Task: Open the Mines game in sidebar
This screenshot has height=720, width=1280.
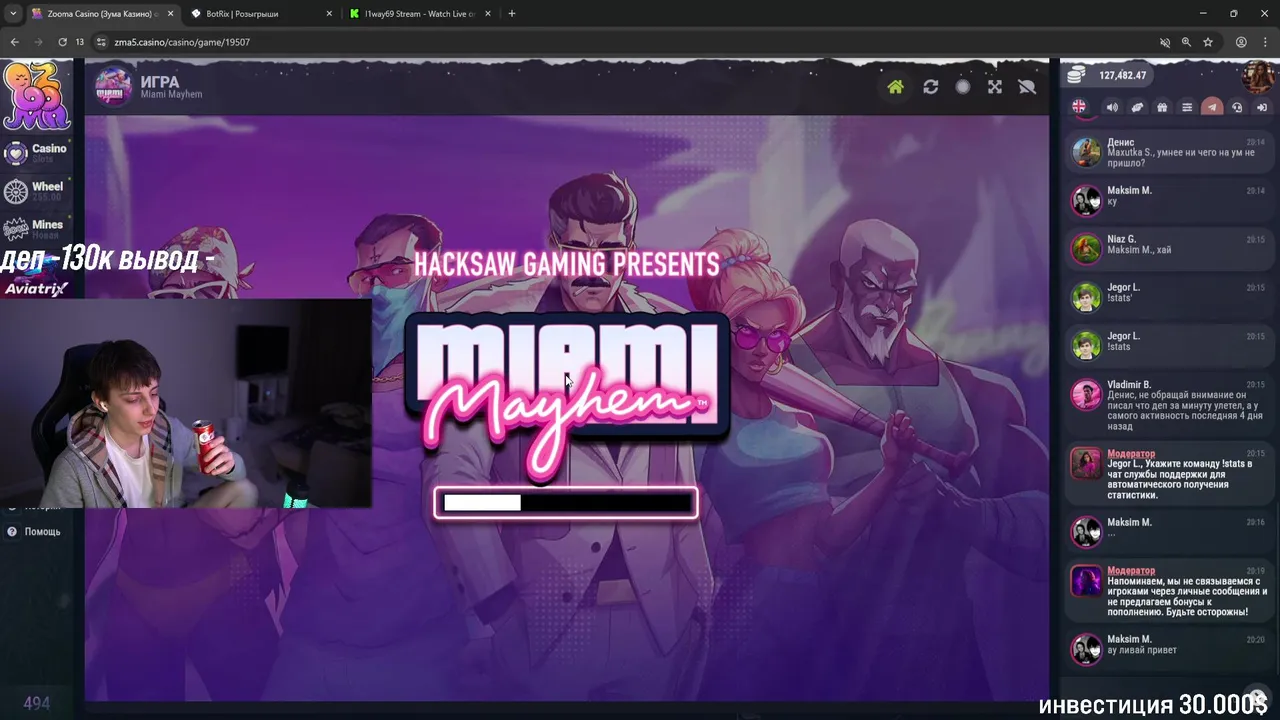Action: [x=36, y=228]
